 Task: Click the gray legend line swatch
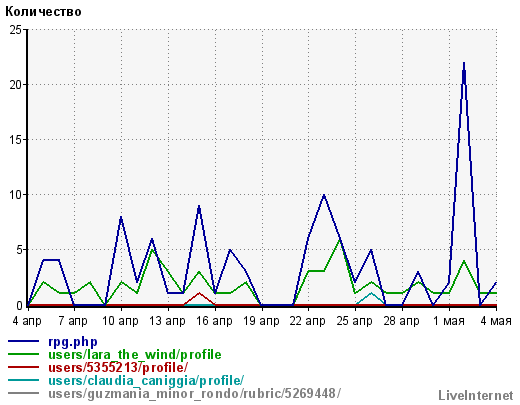(x=23, y=393)
